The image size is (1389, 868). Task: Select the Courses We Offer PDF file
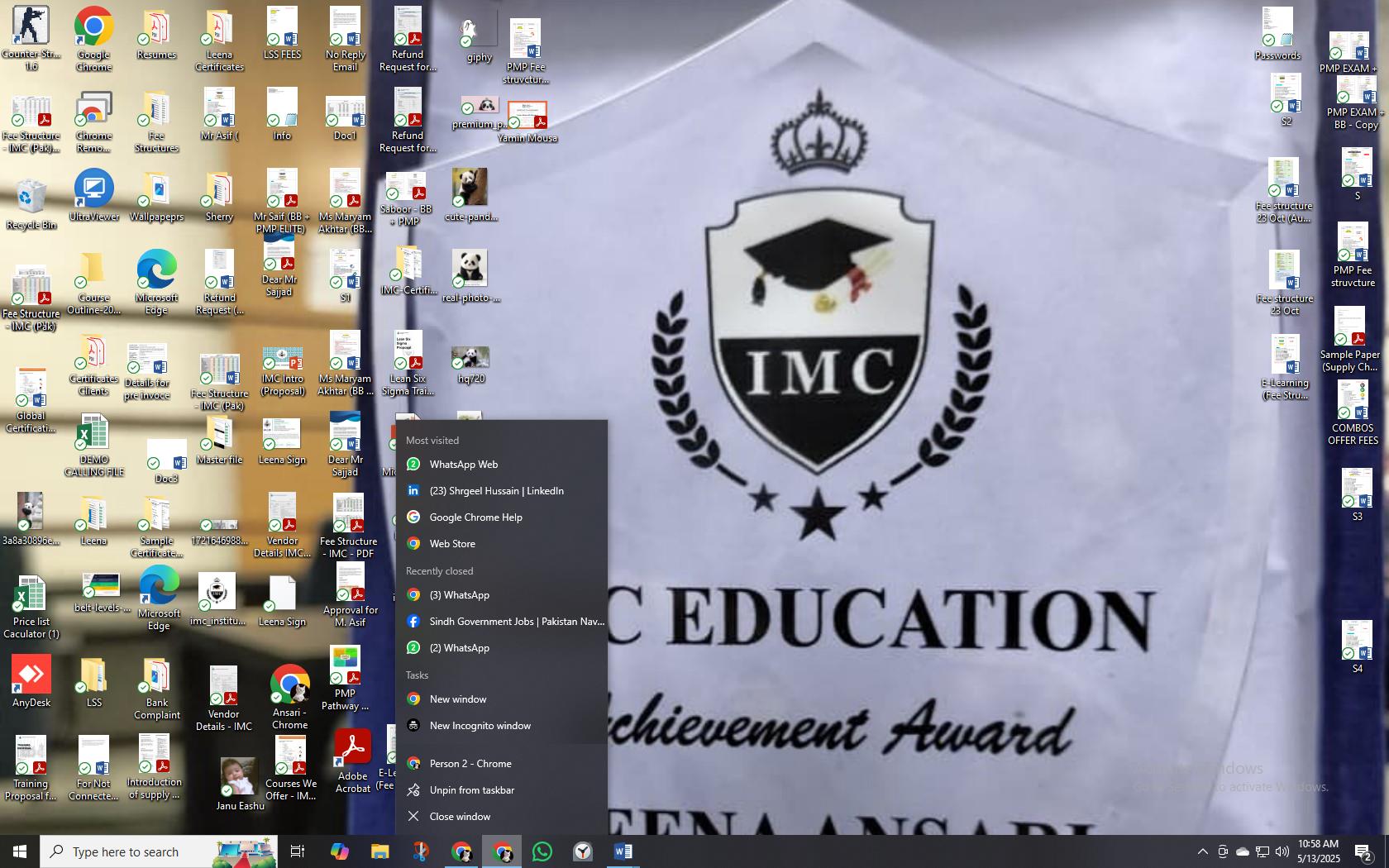coord(290,768)
